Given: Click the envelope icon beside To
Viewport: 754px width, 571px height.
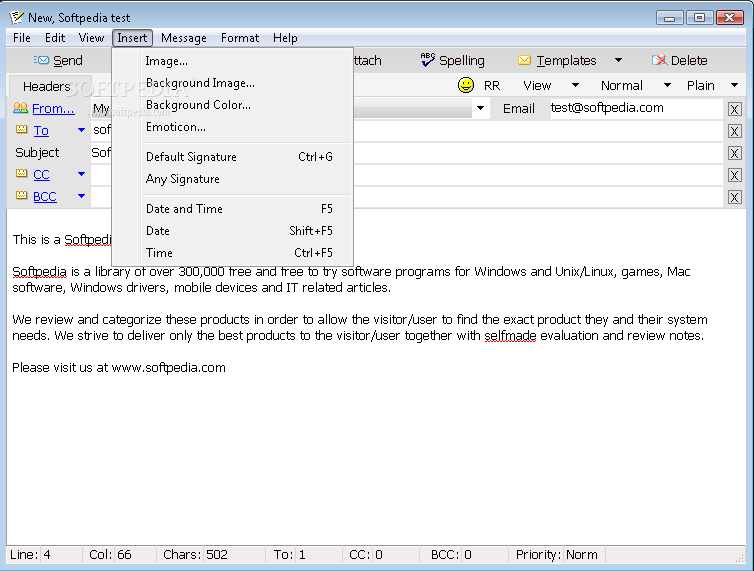Looking at the screenshot, I should [x=21, y=129].
